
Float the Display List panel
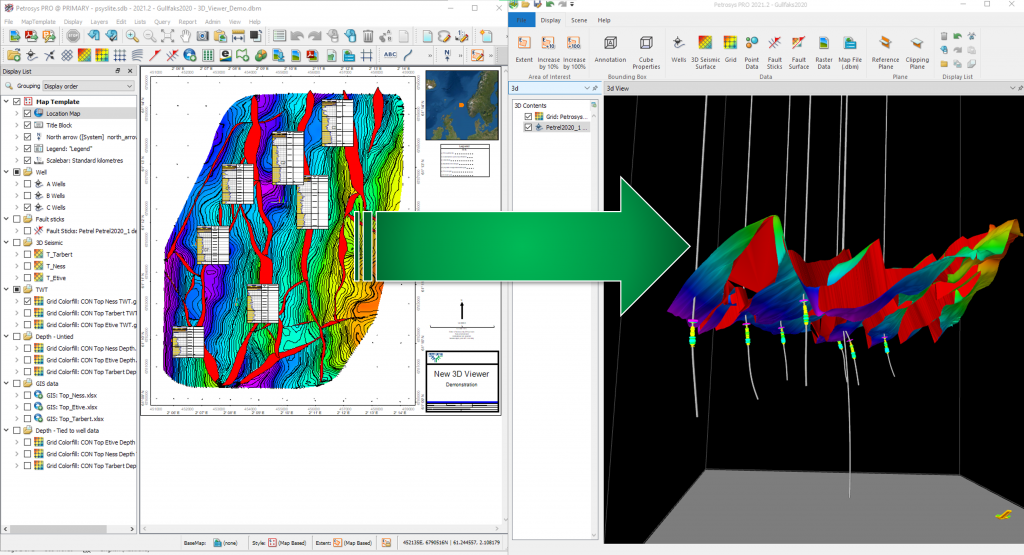pyautogui.click(x=118, y=71)
